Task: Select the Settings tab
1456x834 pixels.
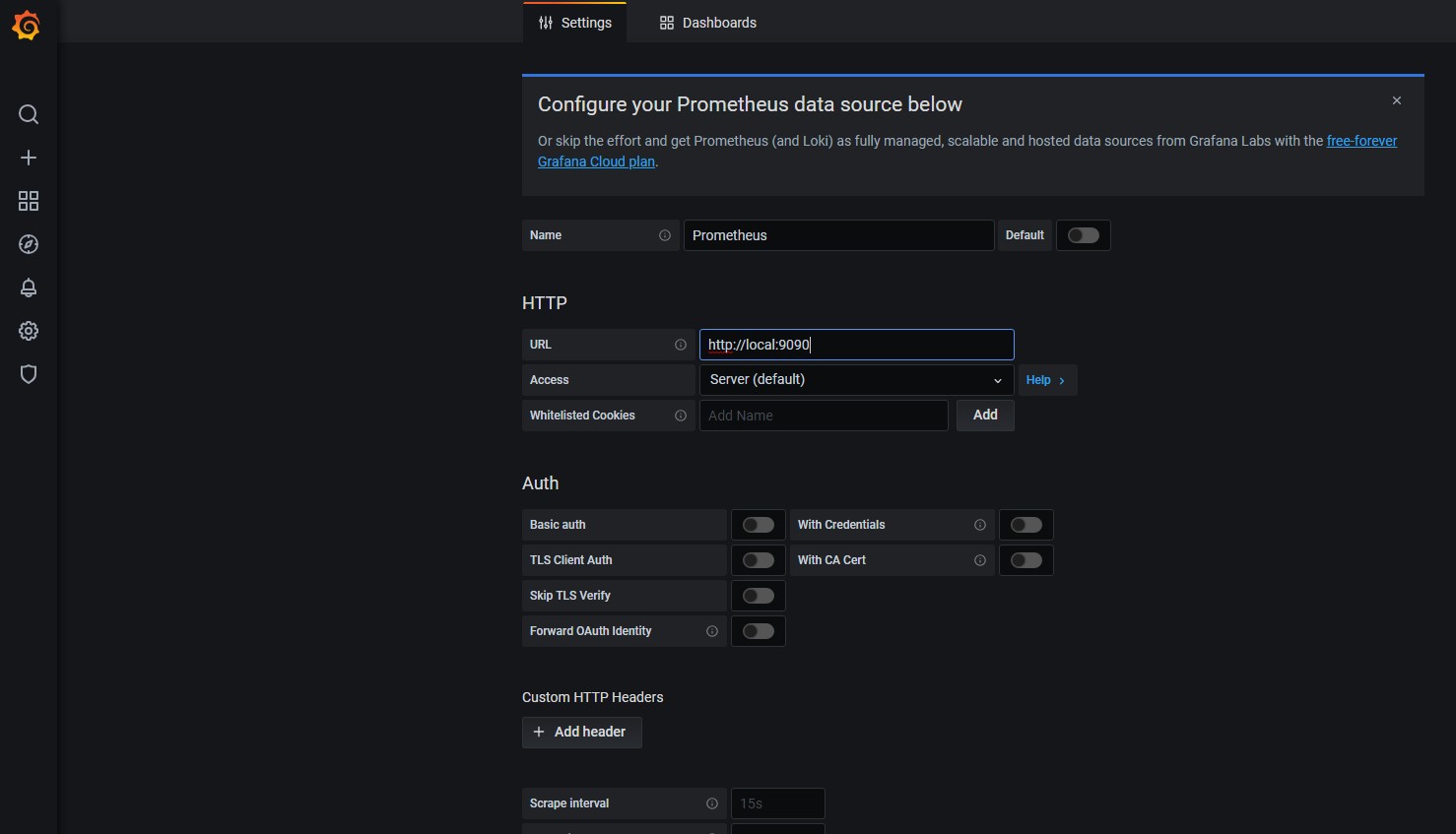Action: click(575, 23)
